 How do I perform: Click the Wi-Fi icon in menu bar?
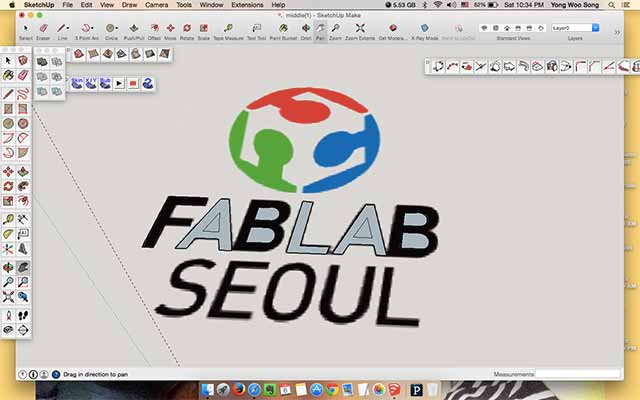point(438,5)
